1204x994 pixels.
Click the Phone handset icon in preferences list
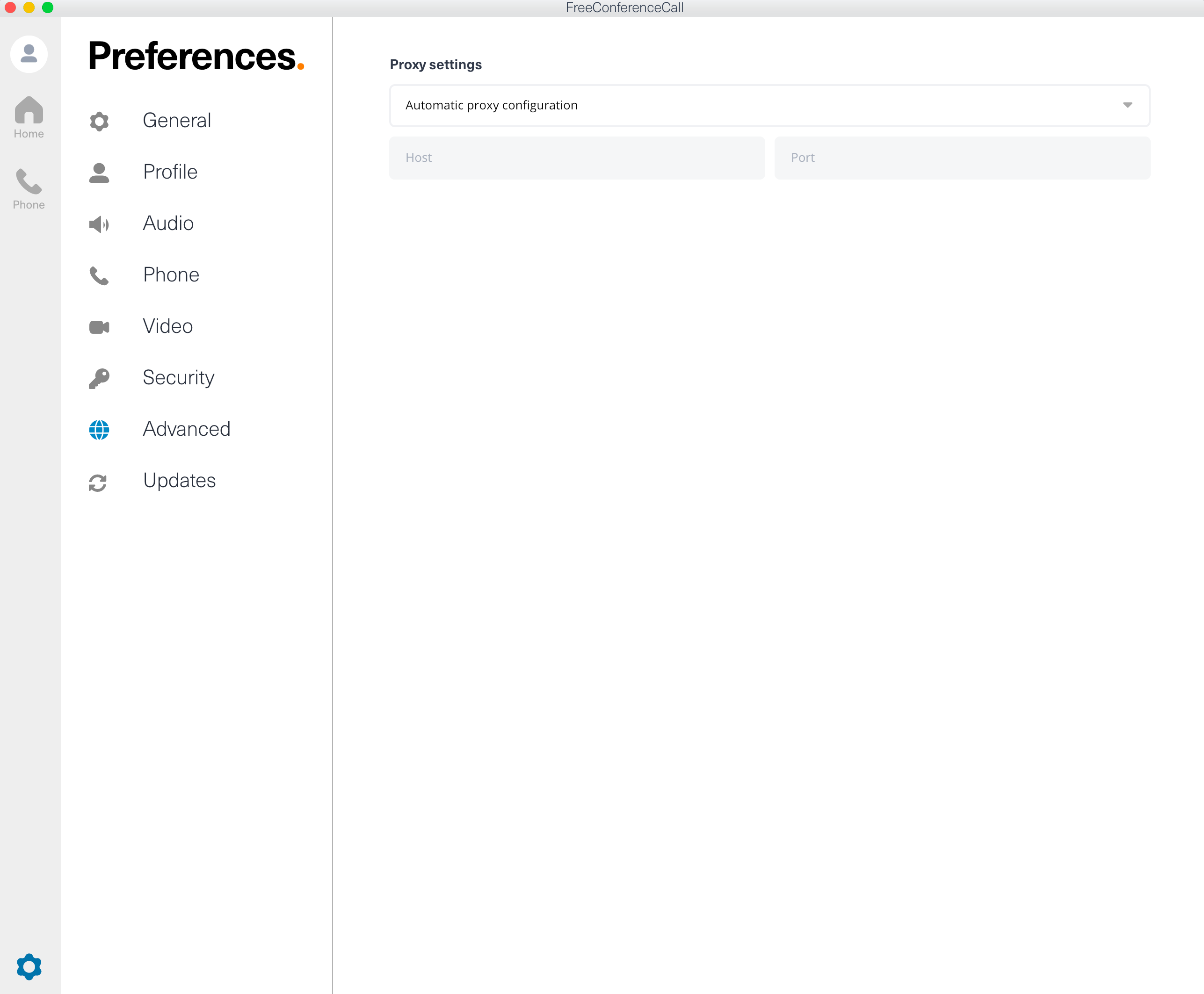pos(99,275)
